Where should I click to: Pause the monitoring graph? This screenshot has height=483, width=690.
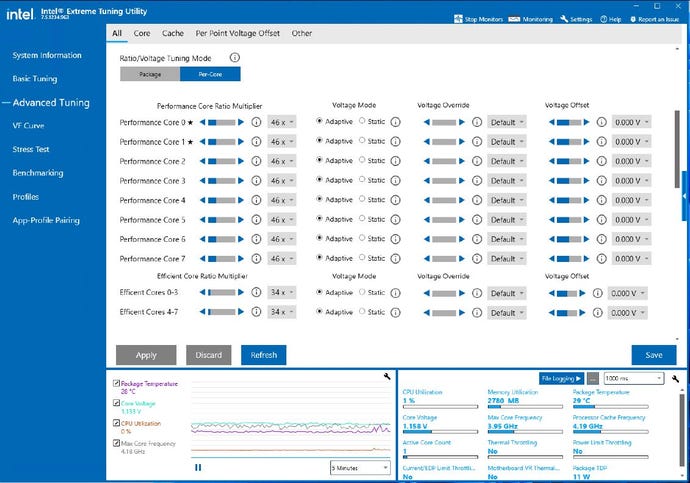(x=198, y=468)
